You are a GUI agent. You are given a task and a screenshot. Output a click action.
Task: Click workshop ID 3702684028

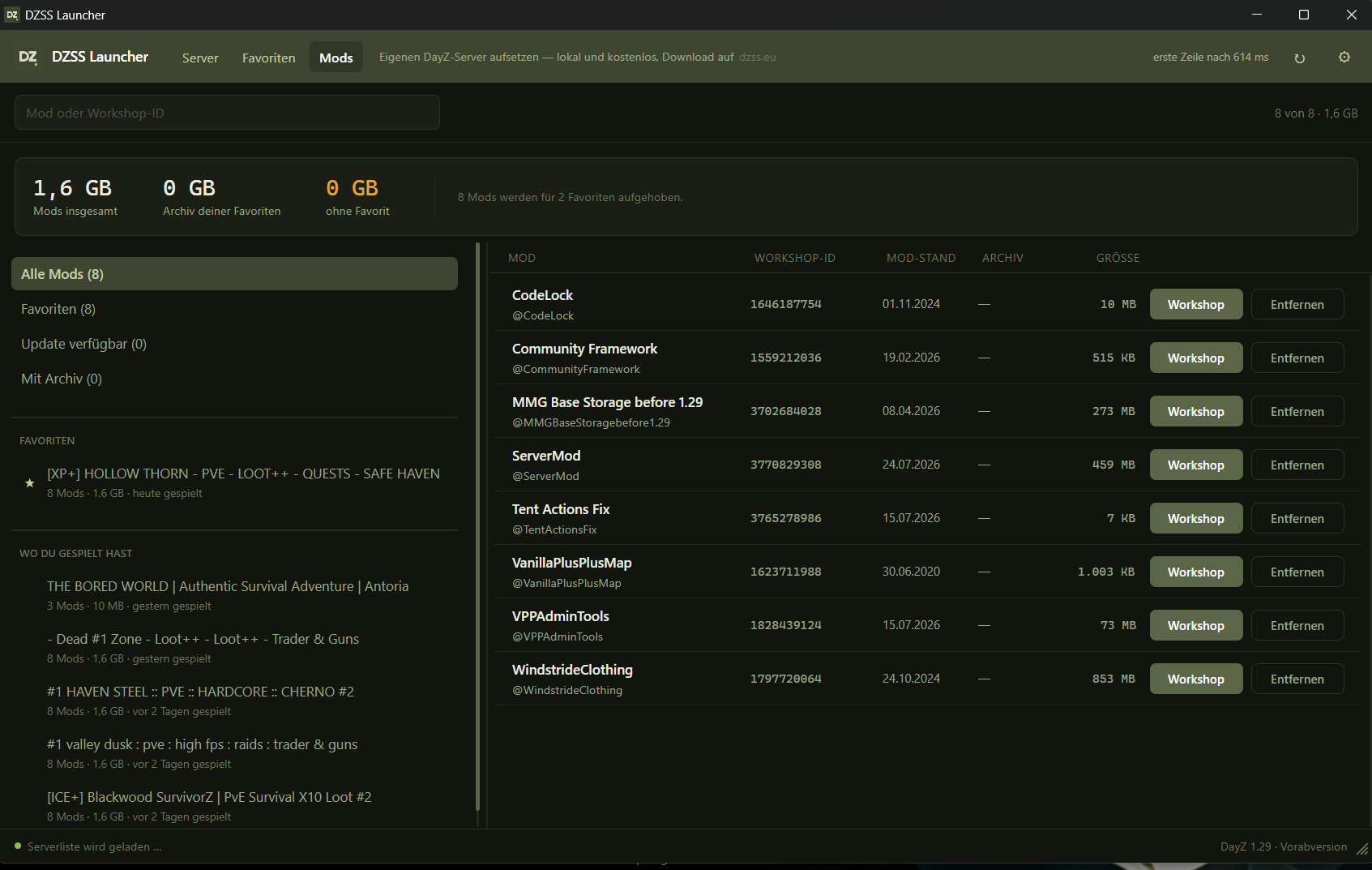785,411
